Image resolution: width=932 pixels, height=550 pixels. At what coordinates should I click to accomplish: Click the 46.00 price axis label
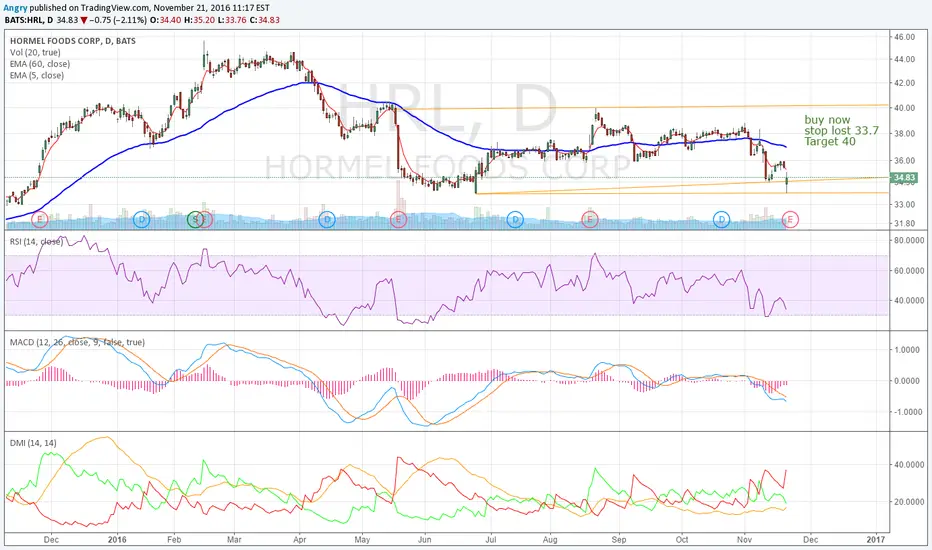[905, 37]
